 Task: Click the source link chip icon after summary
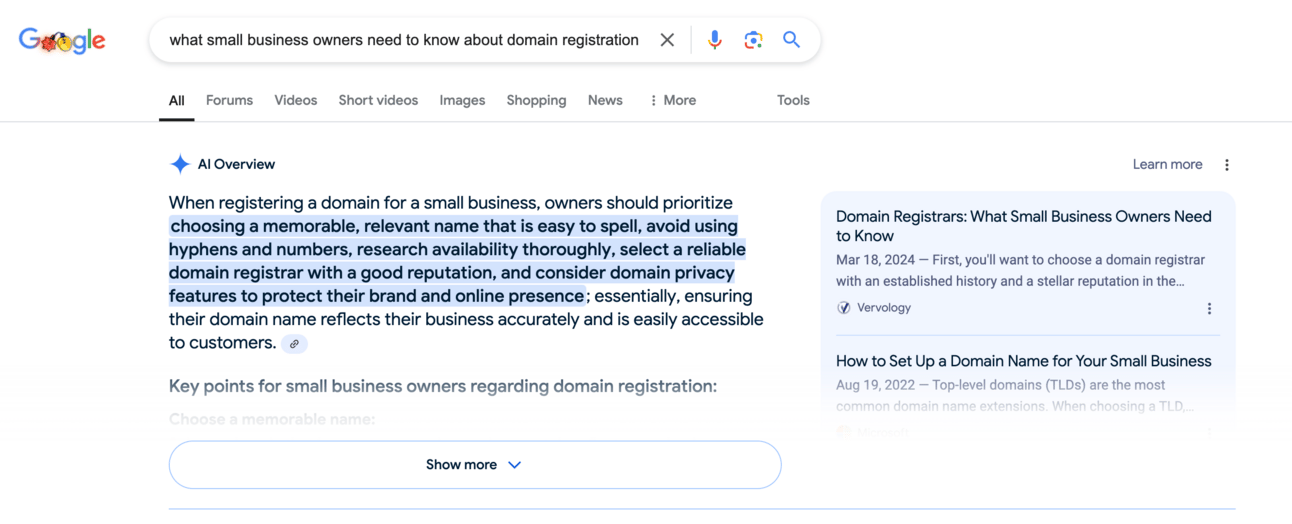point(294,343)
